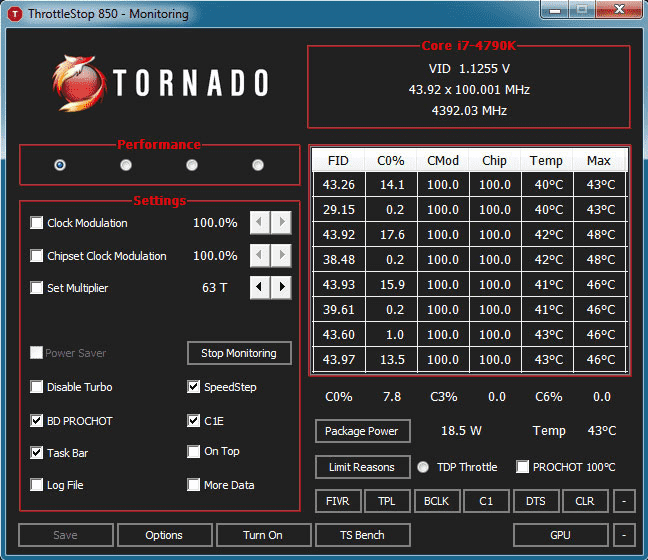
Task: Click the minus button beside CLR
Action: [x=624, y=501]
